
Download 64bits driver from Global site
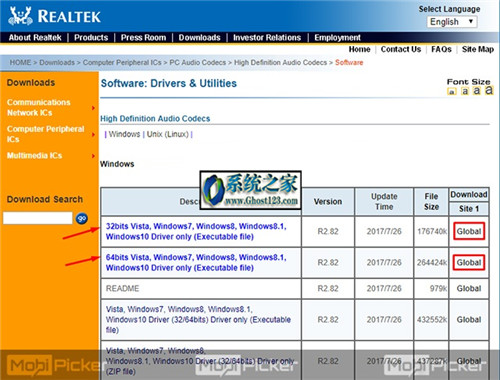click(469, 263)
